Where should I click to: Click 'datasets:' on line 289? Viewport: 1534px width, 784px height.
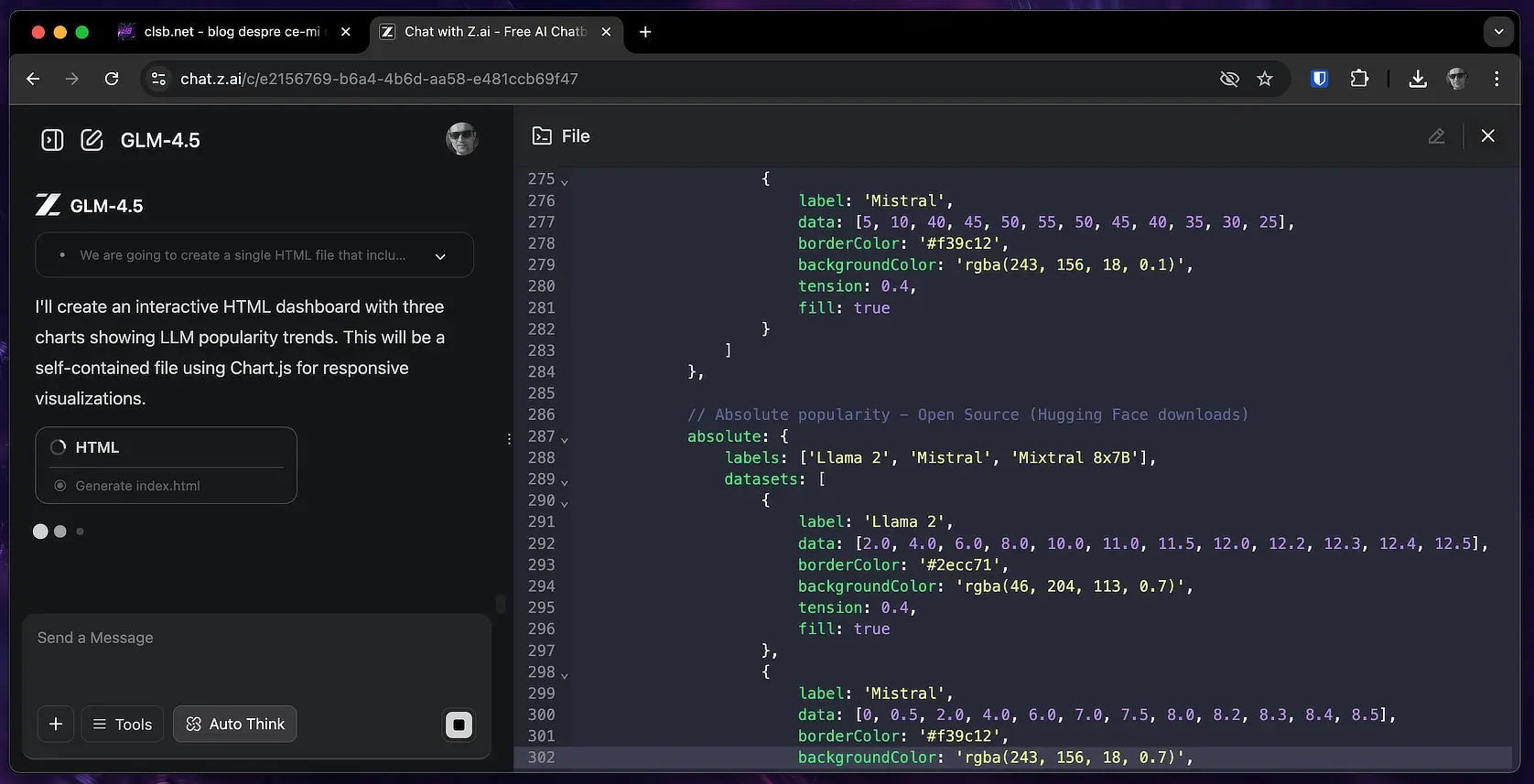pos(765,479)
